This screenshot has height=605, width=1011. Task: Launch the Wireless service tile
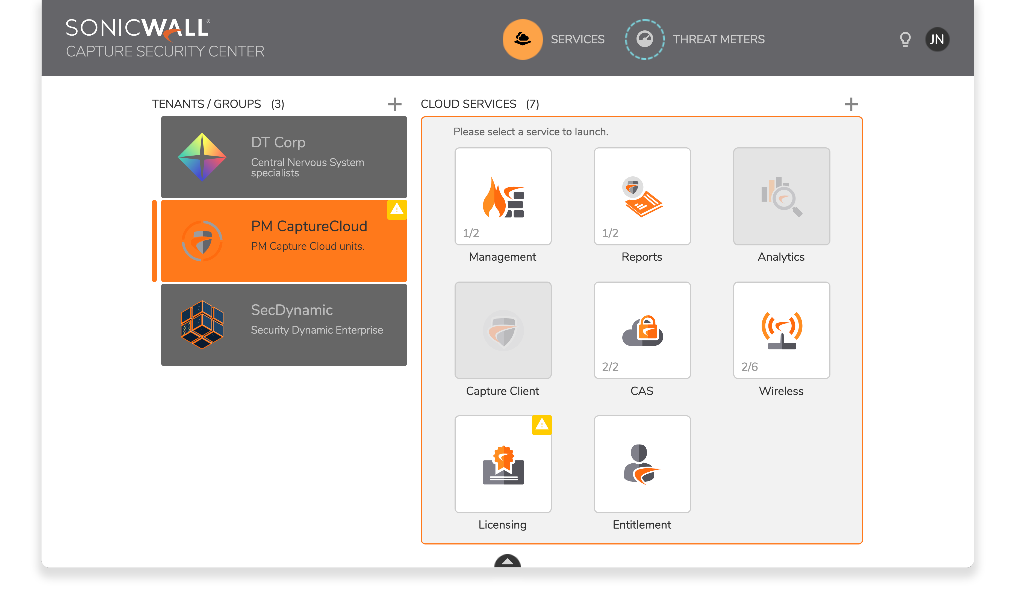(781, 330)
